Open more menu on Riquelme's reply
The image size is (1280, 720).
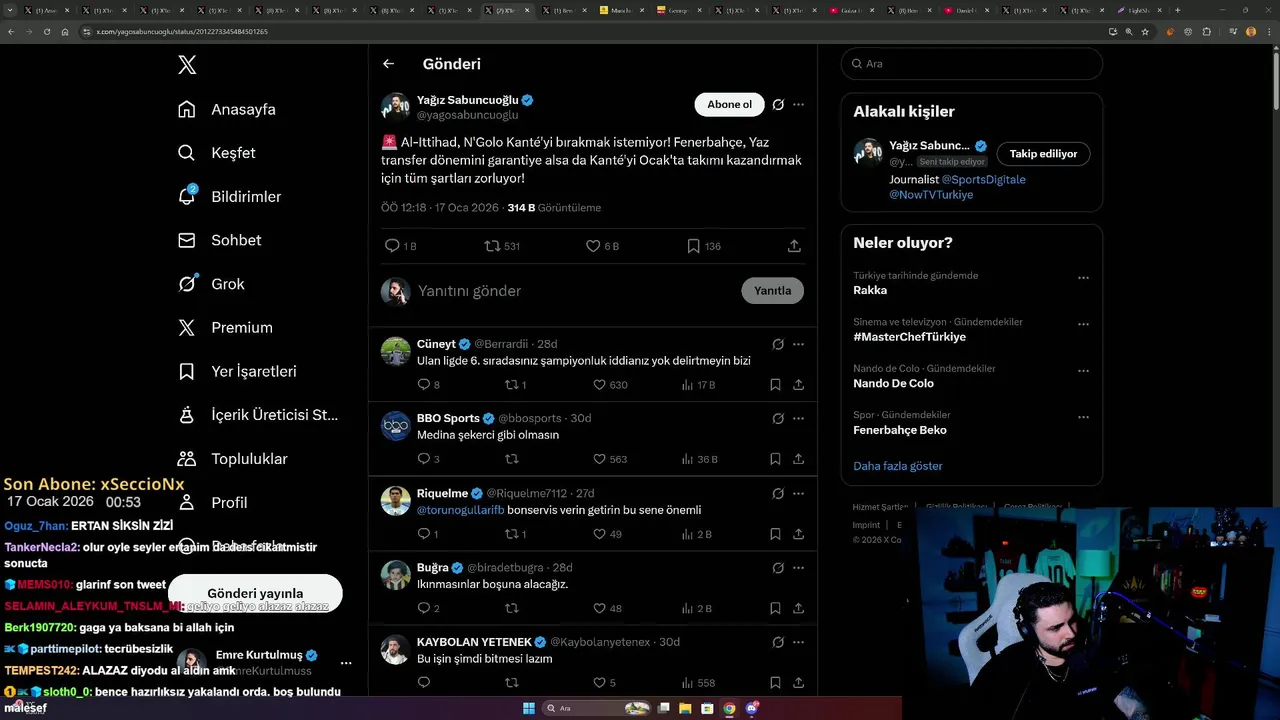pyautogui.click(x=798, y=493)
